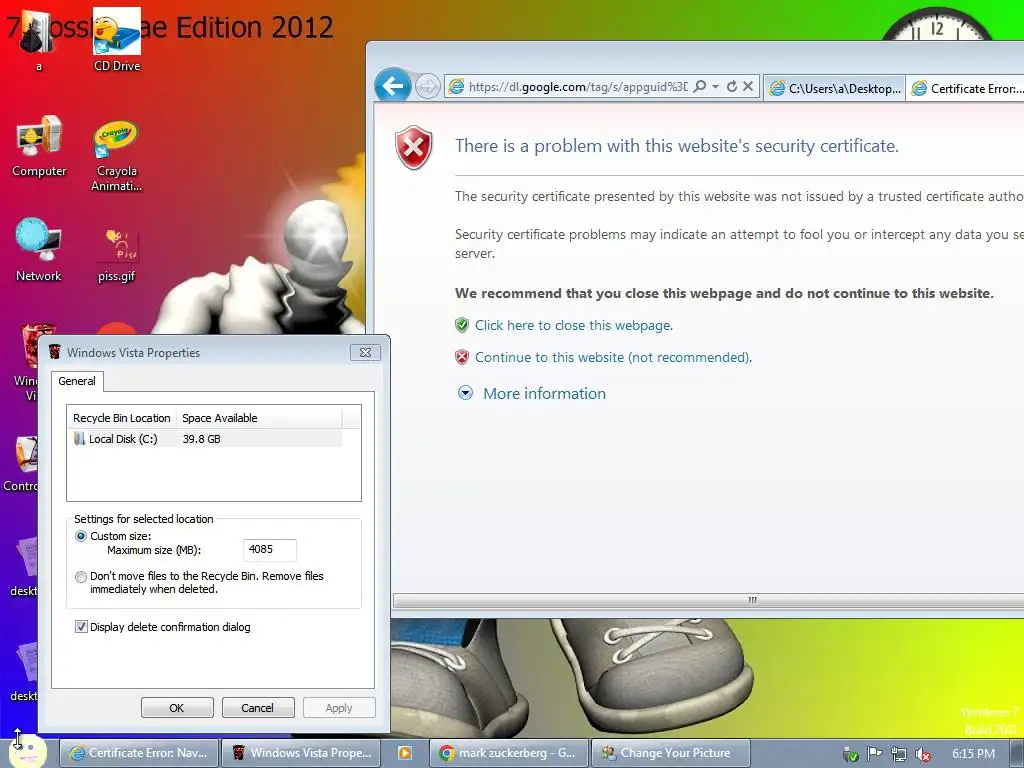Open the Computer desktop icon
This screenshot has width=1024, height=768.
[39, 147]
